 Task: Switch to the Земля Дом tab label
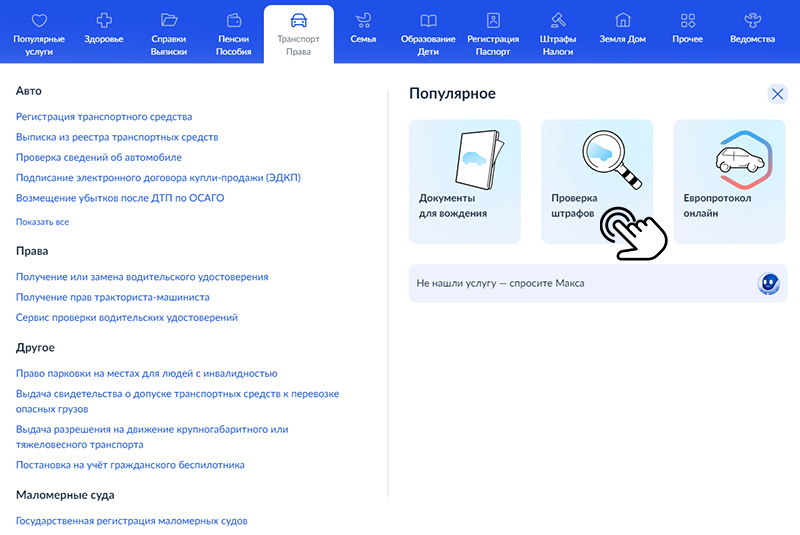622,39
